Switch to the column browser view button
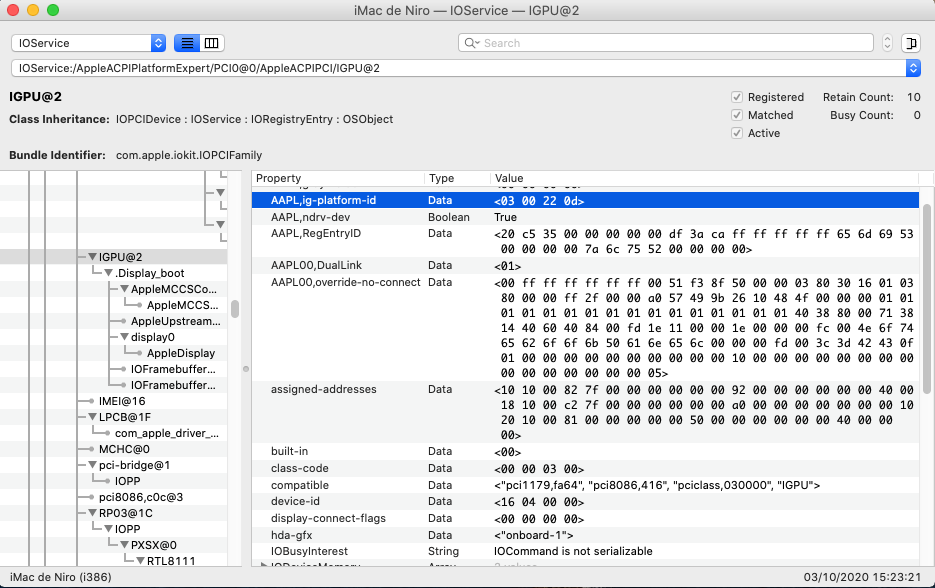This screenshot has width=935, height=588. tap(212, 43)
